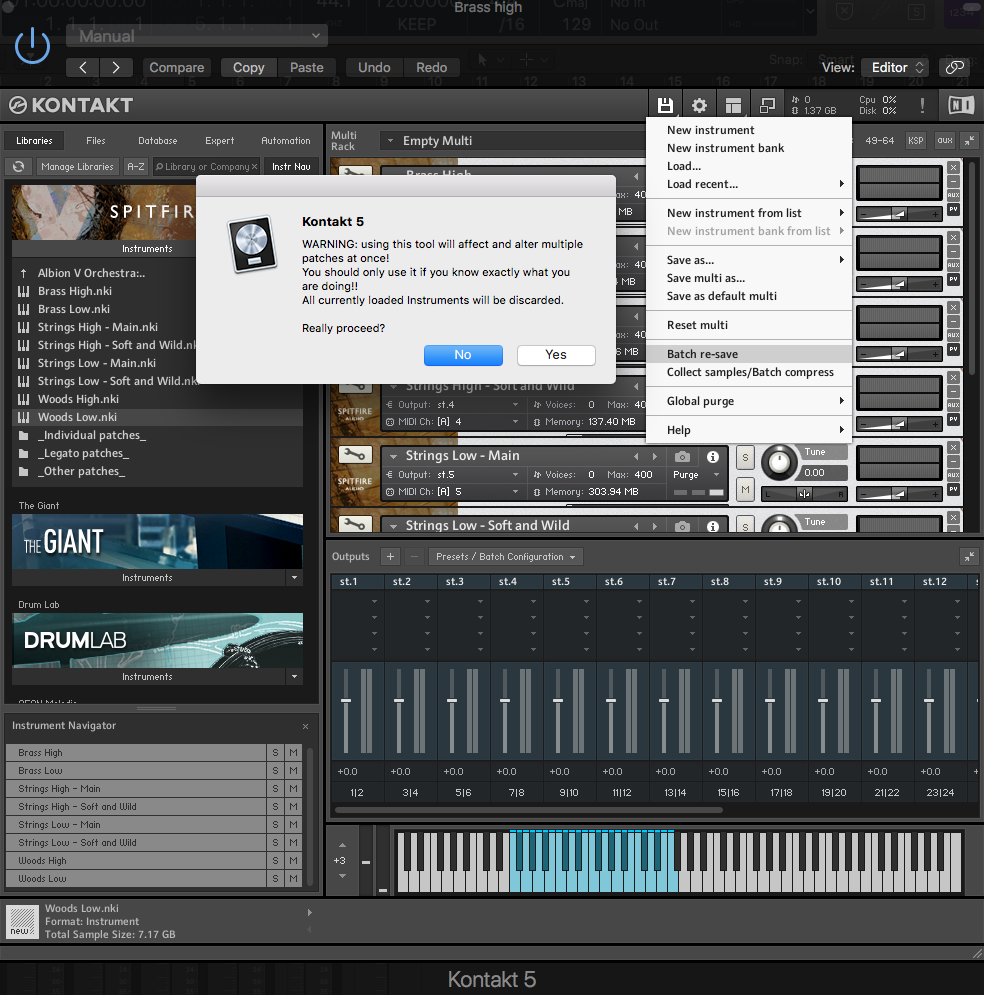Shift keyboard octave up arrow
Image resolution: width=984 pixels, height=995 pixels.
[x=342, y=845]
